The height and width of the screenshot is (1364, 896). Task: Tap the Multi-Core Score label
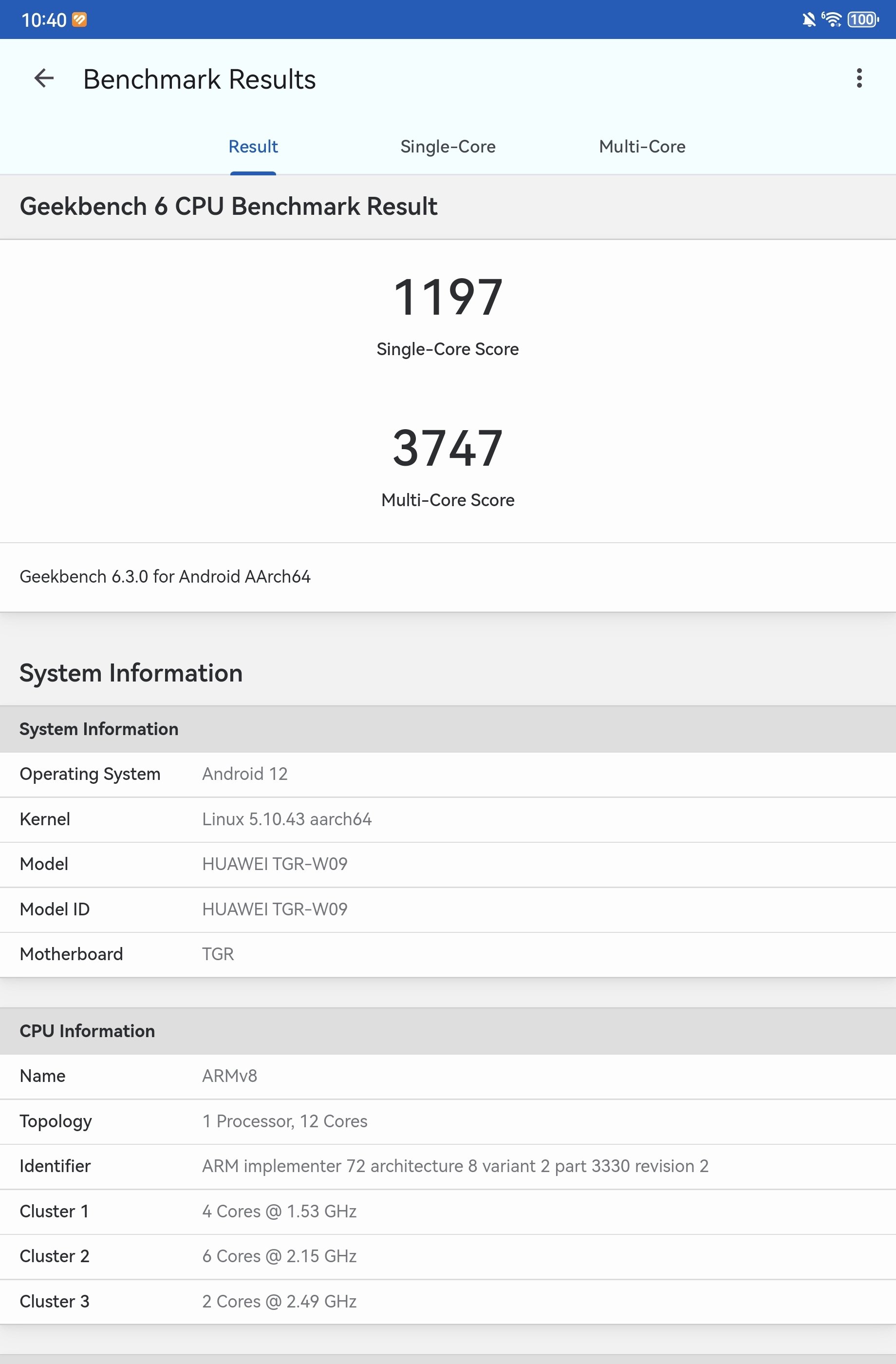448,500
